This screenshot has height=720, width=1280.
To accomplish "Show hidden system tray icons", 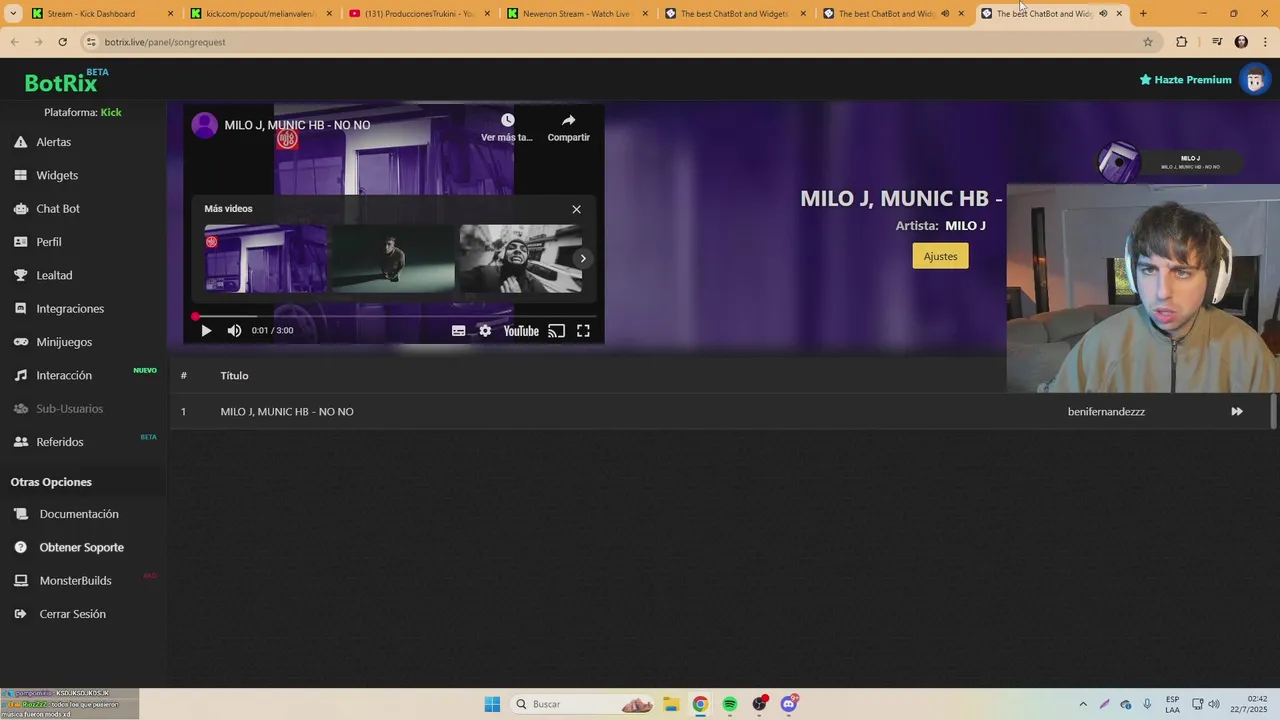I will (1082, 704).
